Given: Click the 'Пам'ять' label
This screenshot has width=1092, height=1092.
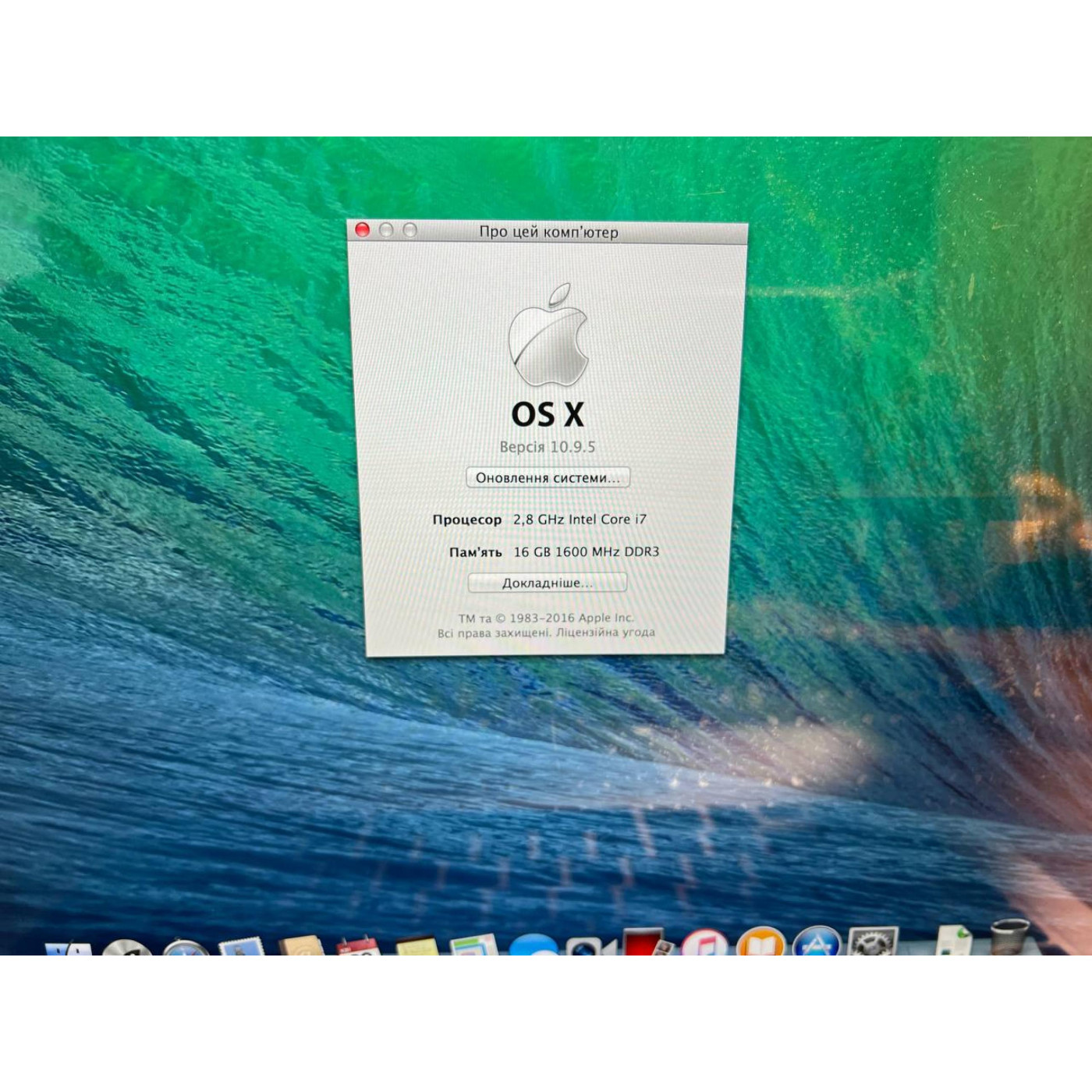Looking at the screenshot, I should [x=475, y=552].
